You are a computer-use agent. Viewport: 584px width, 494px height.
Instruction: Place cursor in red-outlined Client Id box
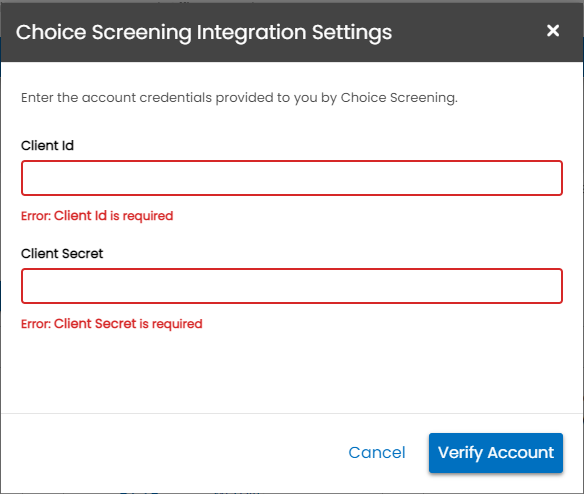point(292,178)
